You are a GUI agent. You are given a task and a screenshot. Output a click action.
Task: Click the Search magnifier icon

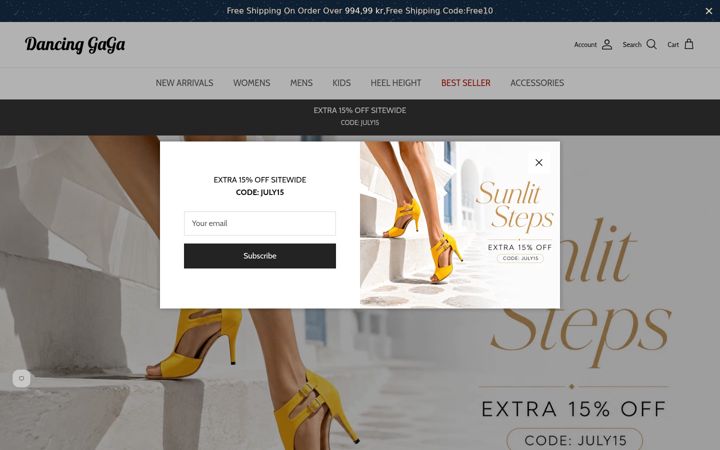pyautogui.click(x=652, y=45)
